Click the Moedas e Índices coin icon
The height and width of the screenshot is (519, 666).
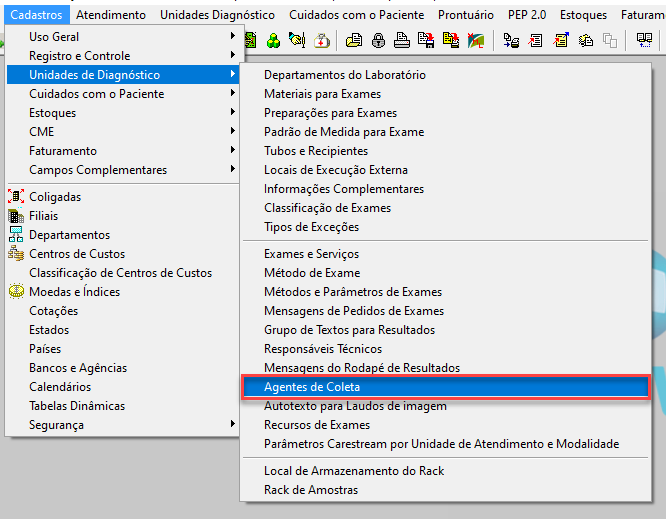click(x=17, y=291)
